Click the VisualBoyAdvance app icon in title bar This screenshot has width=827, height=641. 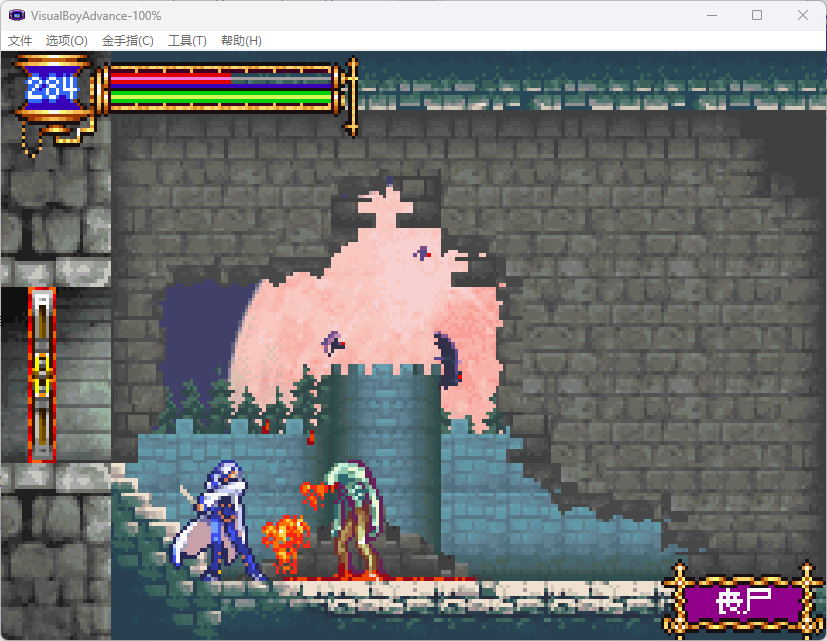pos(16,16)
